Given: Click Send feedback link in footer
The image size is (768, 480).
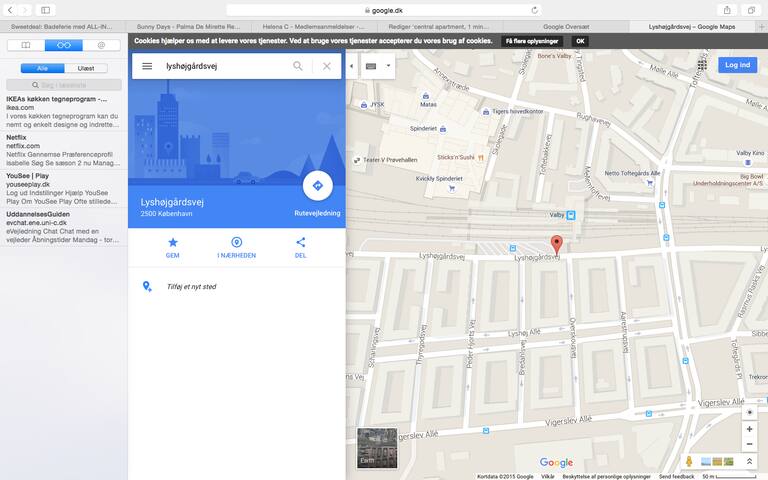Looking at the screenshot, I should pyautogui.click(x=676, y=476).
